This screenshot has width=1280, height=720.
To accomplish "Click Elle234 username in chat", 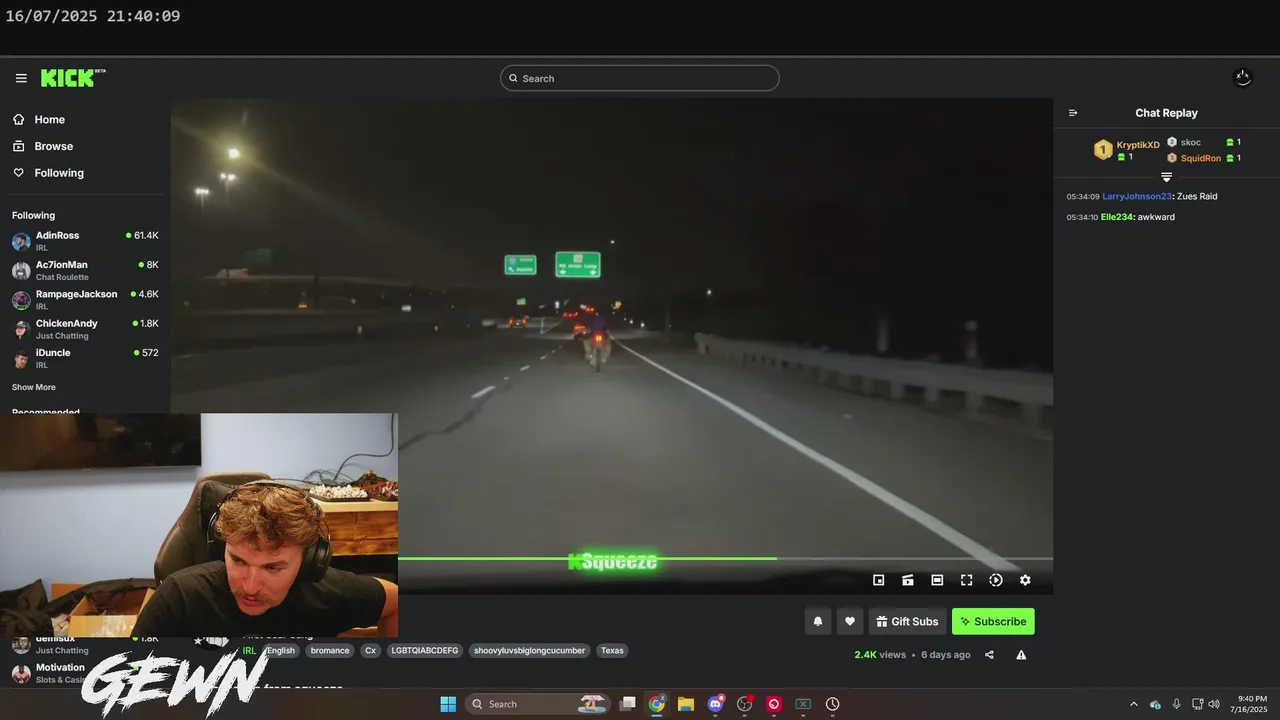I will (1116, 217).
